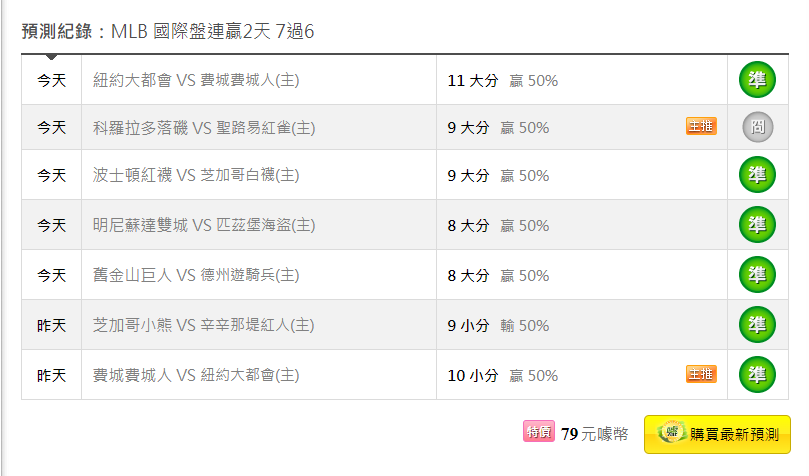Open 芝加哥小熊 VS 辛辛那堤紅人(主) matchup
The image size is (809, 476).
203,325
